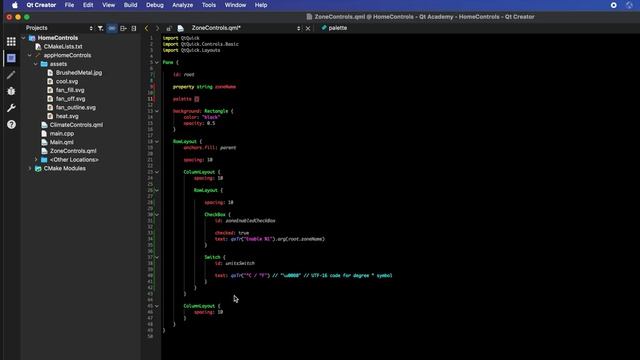Image resolution: width=640 pixels, height=360 pixels.
Task: Open Design mode with the pencil icon
Action: click(11, 75)
